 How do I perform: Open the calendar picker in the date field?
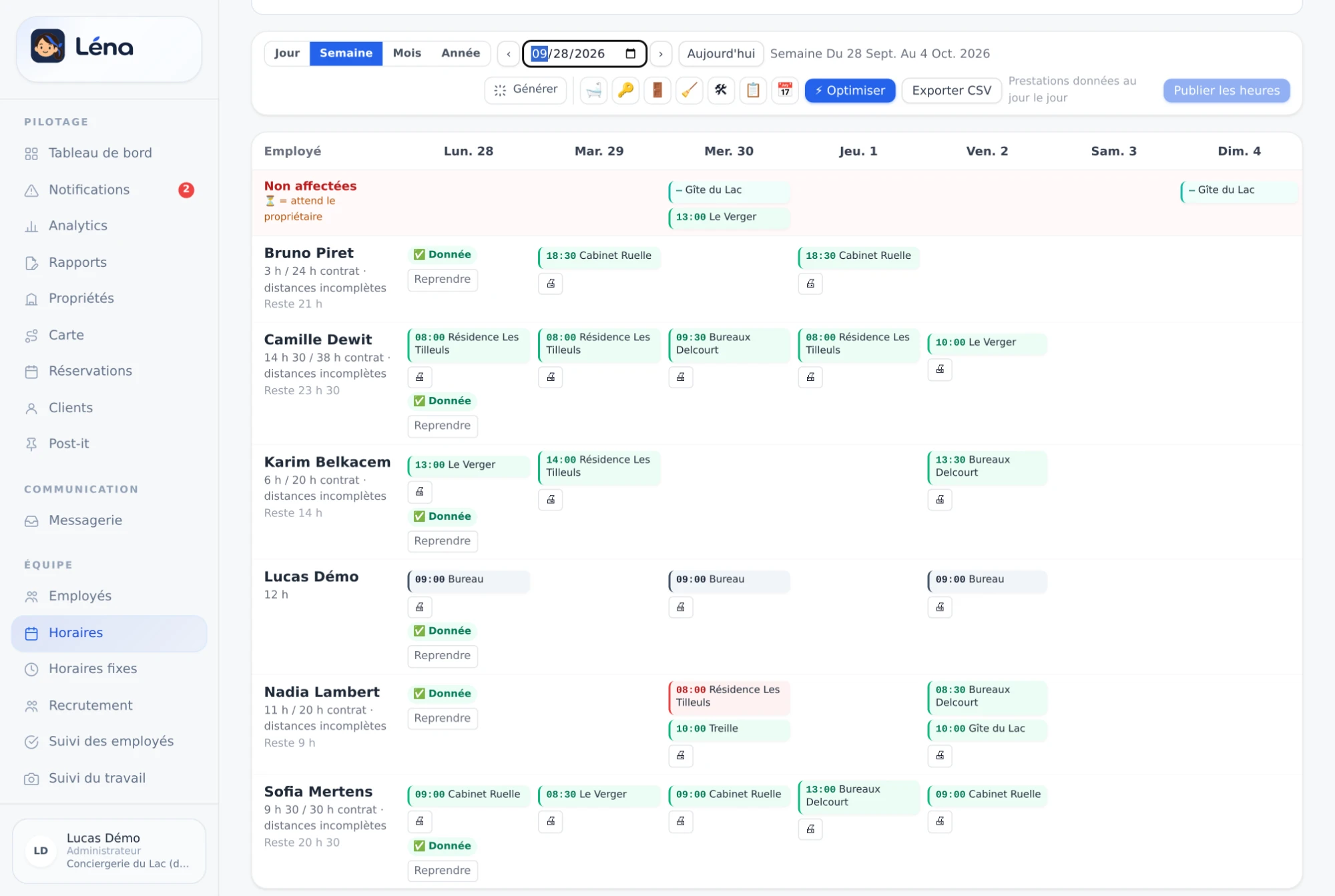(x=631, y=53)
